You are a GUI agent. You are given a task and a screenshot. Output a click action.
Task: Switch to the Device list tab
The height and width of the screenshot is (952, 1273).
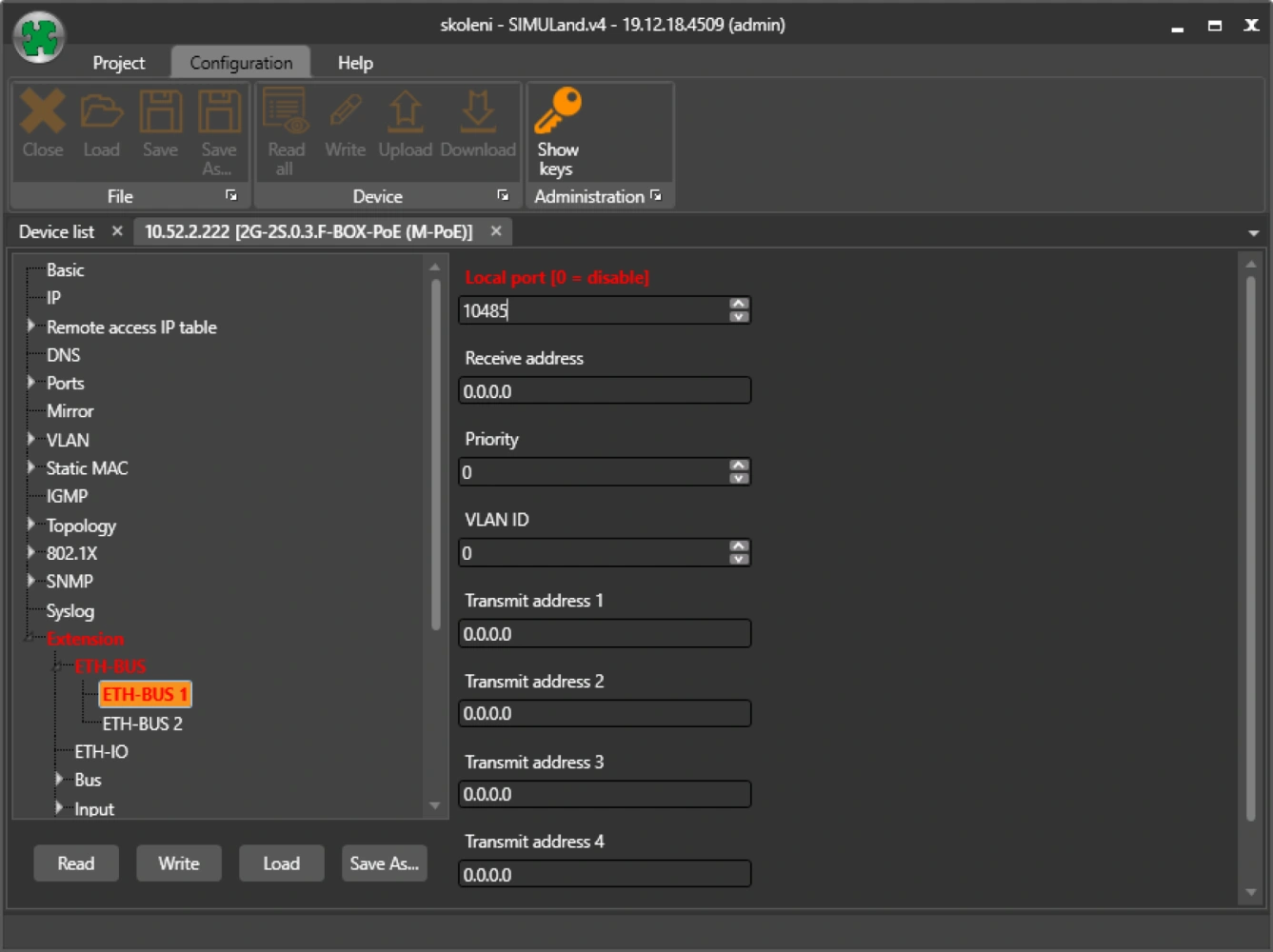pos(56,231)
